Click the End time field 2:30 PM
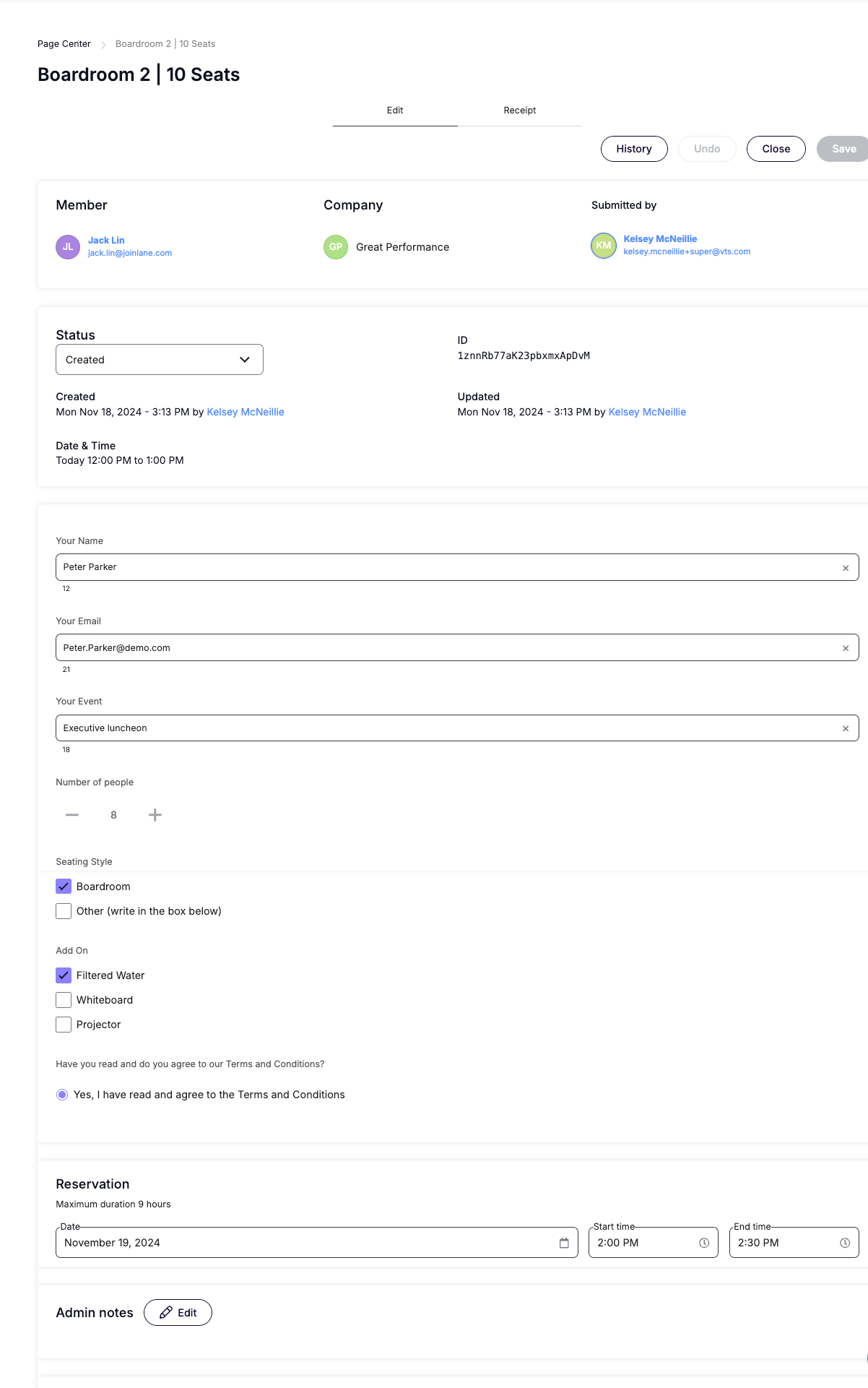 (x=794, y=1243)
